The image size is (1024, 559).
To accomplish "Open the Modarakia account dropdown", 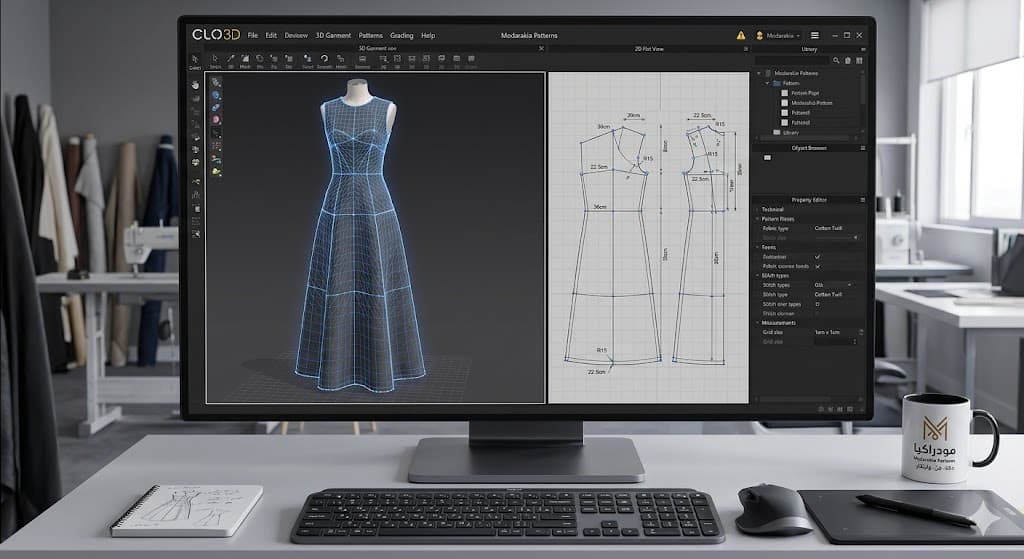I will [x=778, y=35].
